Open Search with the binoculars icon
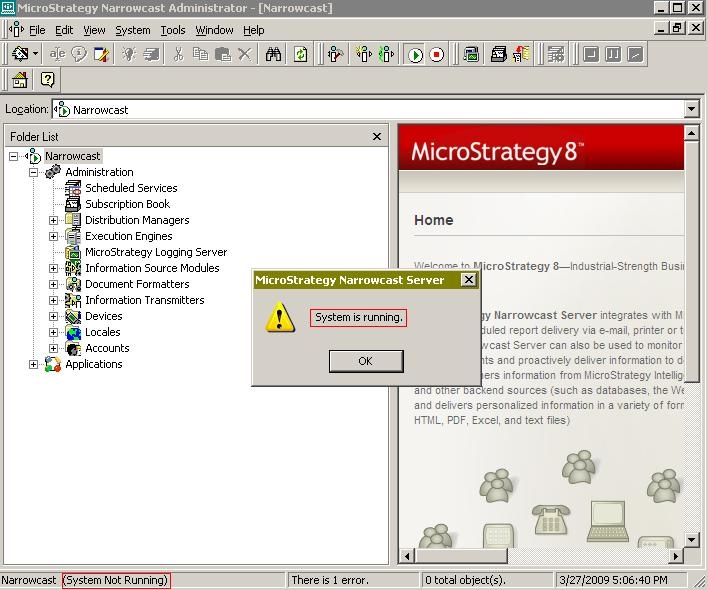This screenshot has width=708, height=590. coord(273,54)
